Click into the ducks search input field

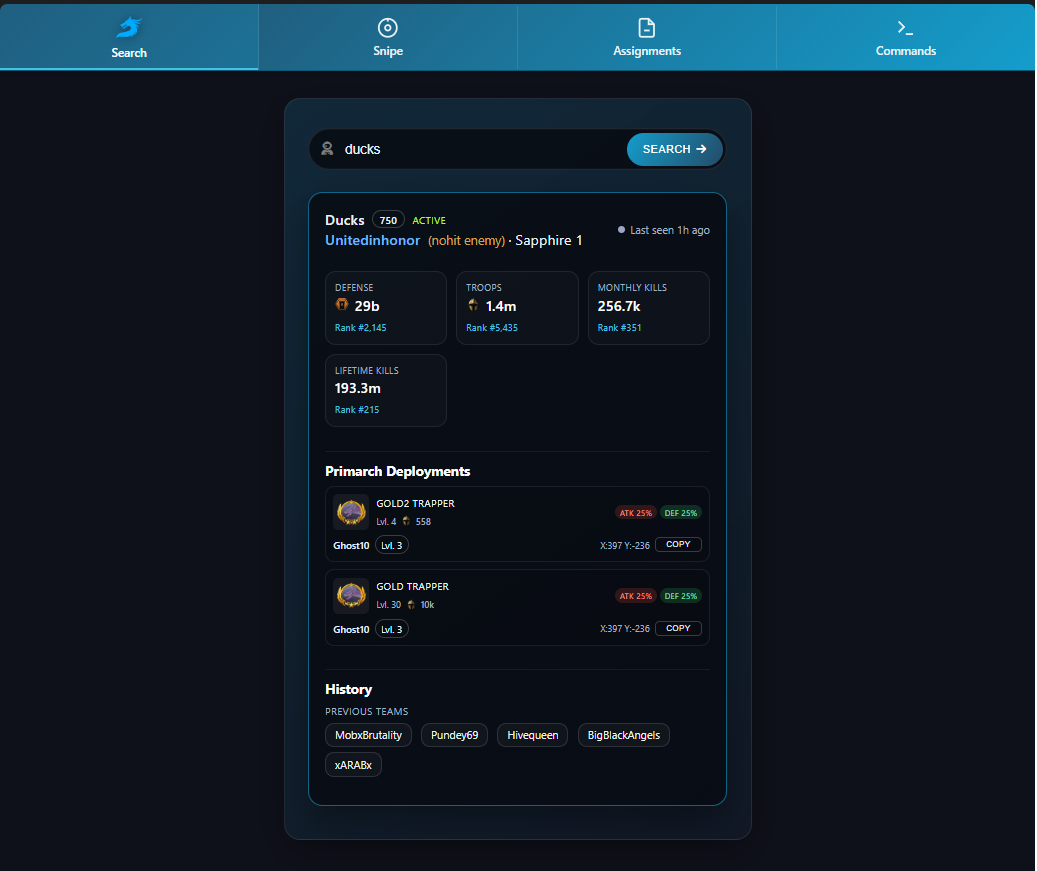pos(480,149)
